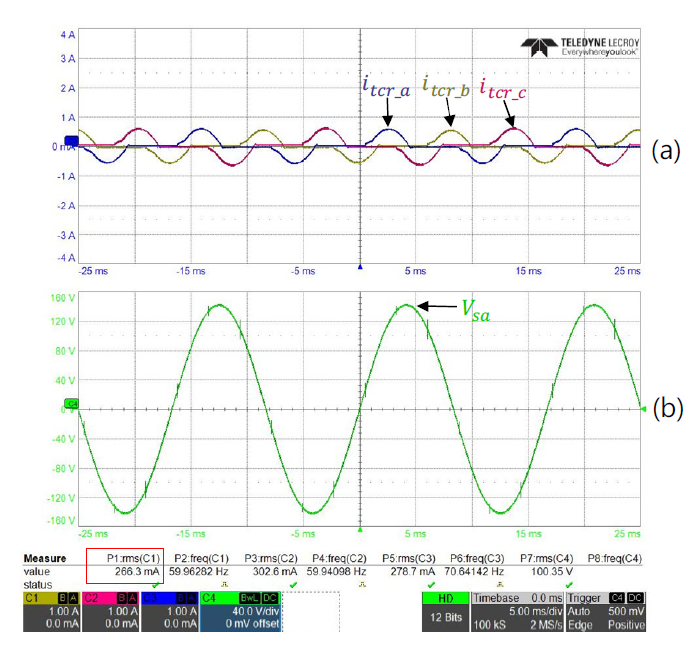Click the Measure table header

pyautogui.click(x=45, y=558)
